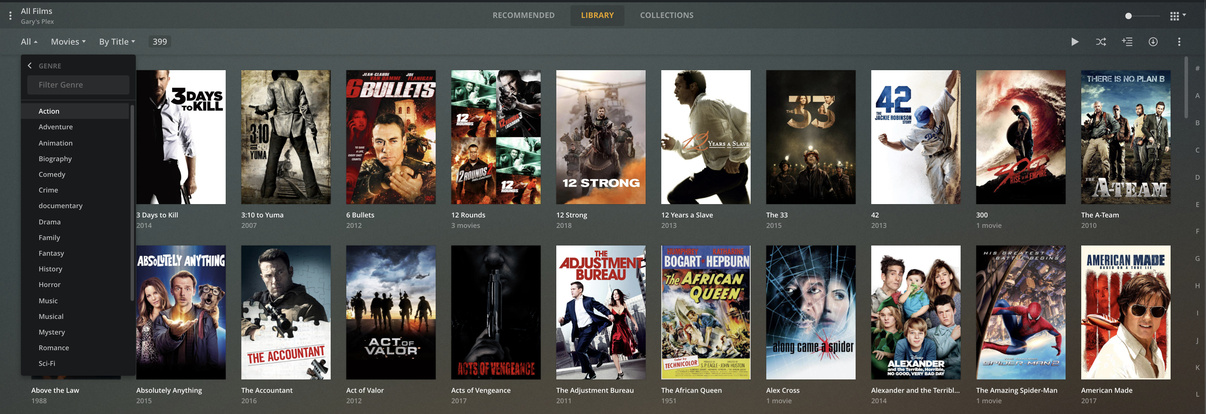Open The Amazing Spider-Man poster

[x=1021, y=313]
